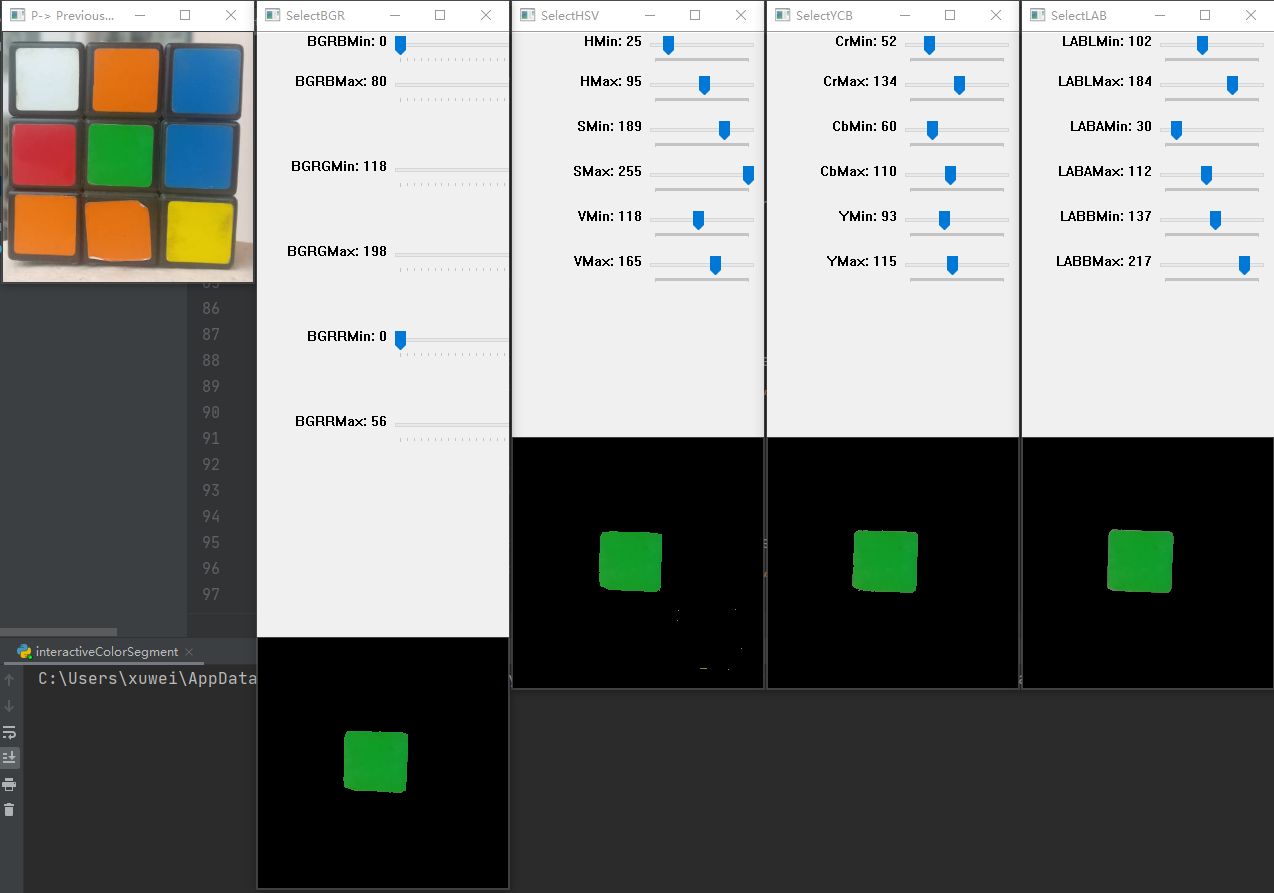Click the SelectLAB window title text
The width and height of the screenshot is (1274, 893).
pos(1079,16)
